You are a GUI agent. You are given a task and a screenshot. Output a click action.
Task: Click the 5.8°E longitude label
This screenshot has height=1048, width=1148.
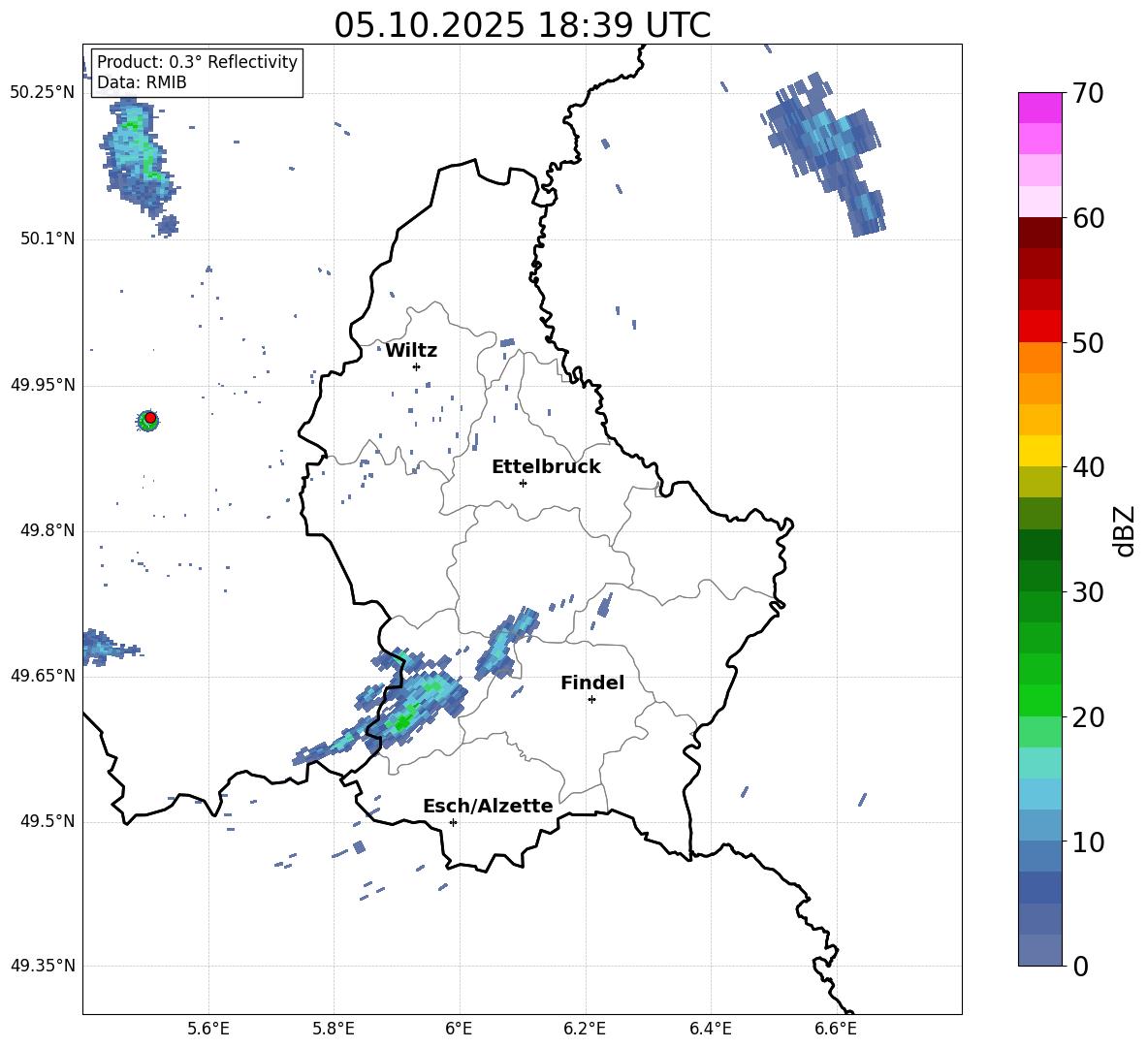click(x=334, y=1029)
